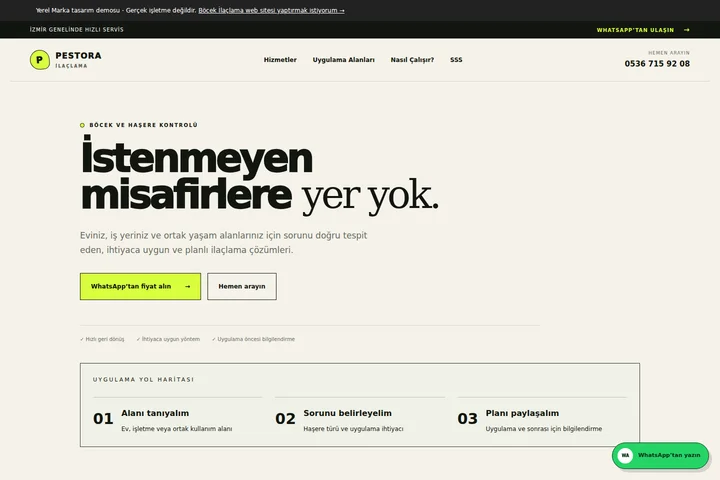Call the phone number 0536 715 92 08
The width and height of the screenshot is (720, 480).
657,64
